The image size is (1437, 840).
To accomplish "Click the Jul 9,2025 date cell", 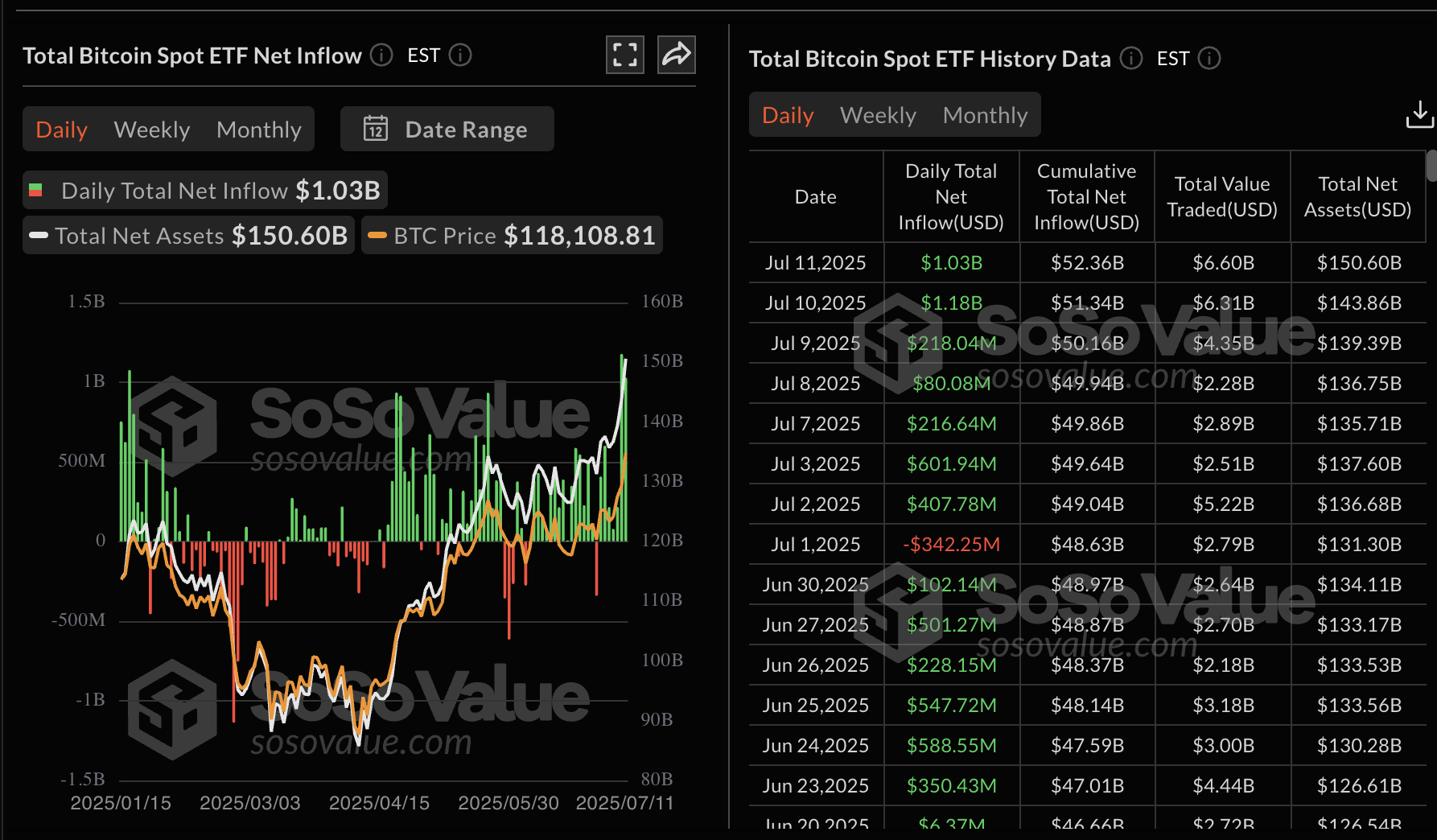I will [x=816, y=343].
